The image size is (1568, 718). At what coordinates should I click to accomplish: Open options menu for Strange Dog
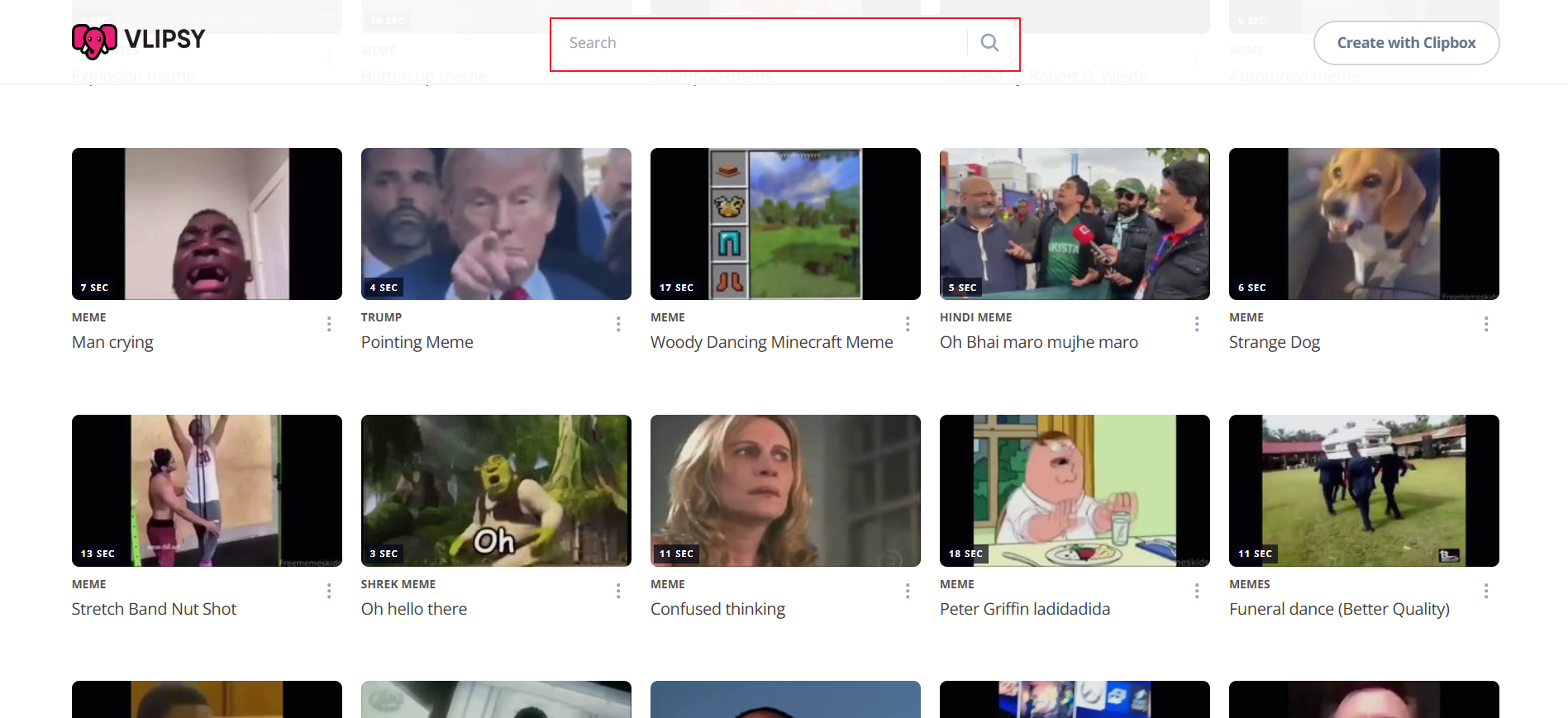[x=1486, y=324]
